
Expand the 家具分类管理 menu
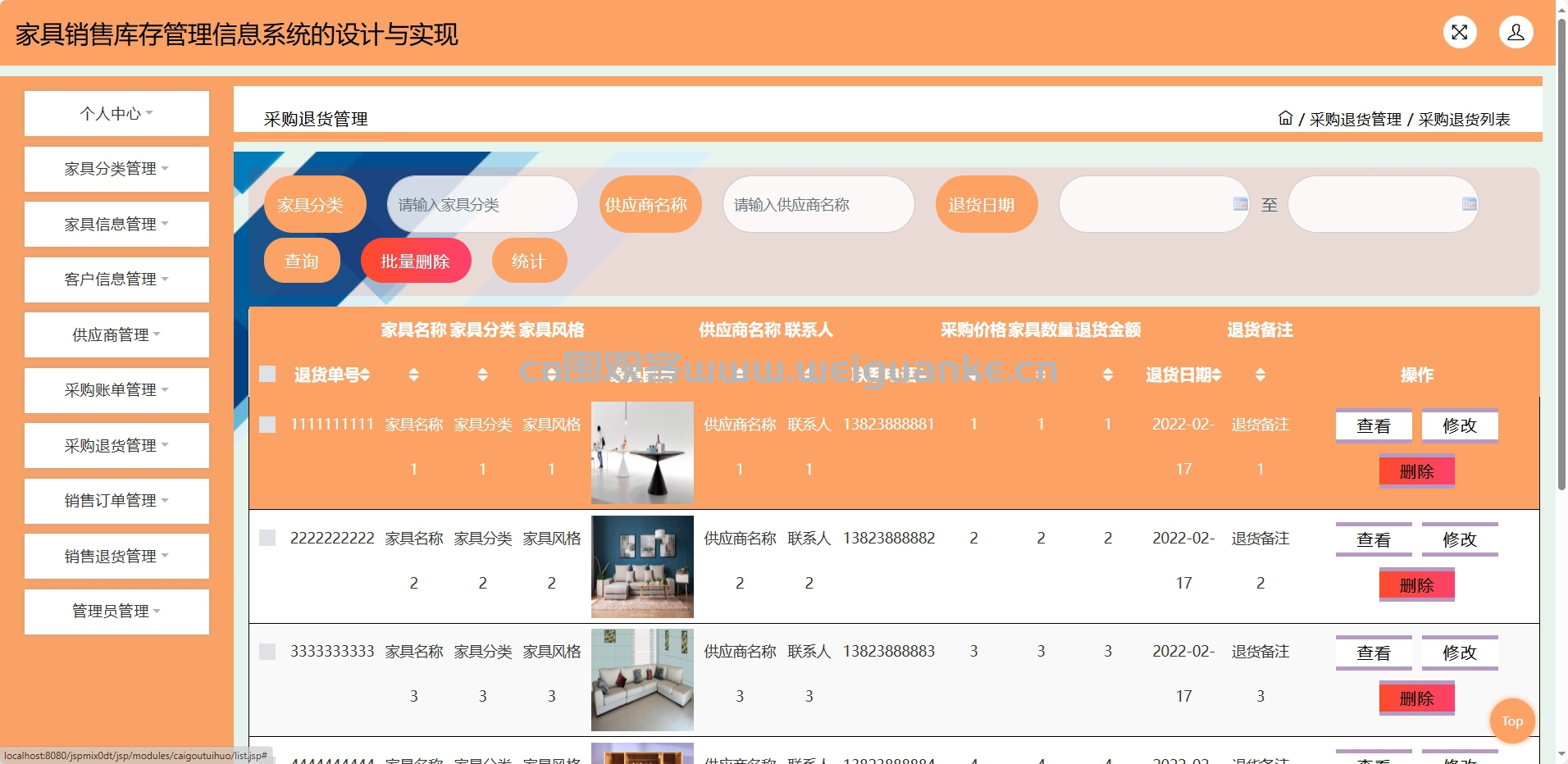click(116, 169)
